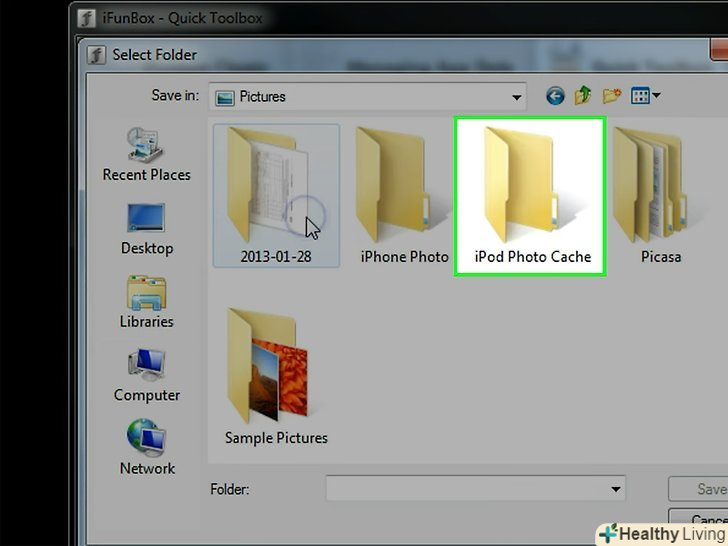Select the iPod Photo Cache folder

(530, 196)
